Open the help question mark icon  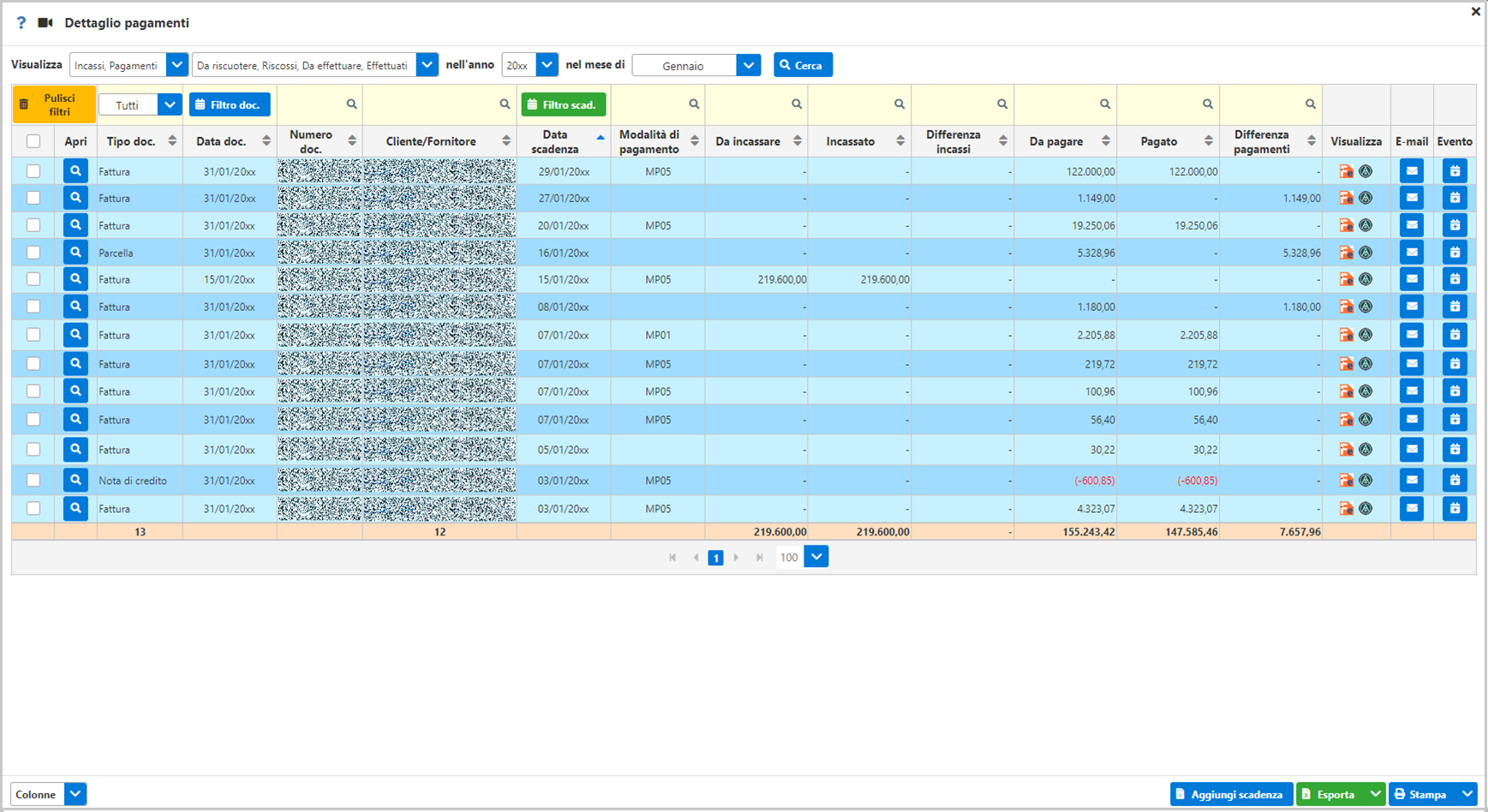click(21, 23)
